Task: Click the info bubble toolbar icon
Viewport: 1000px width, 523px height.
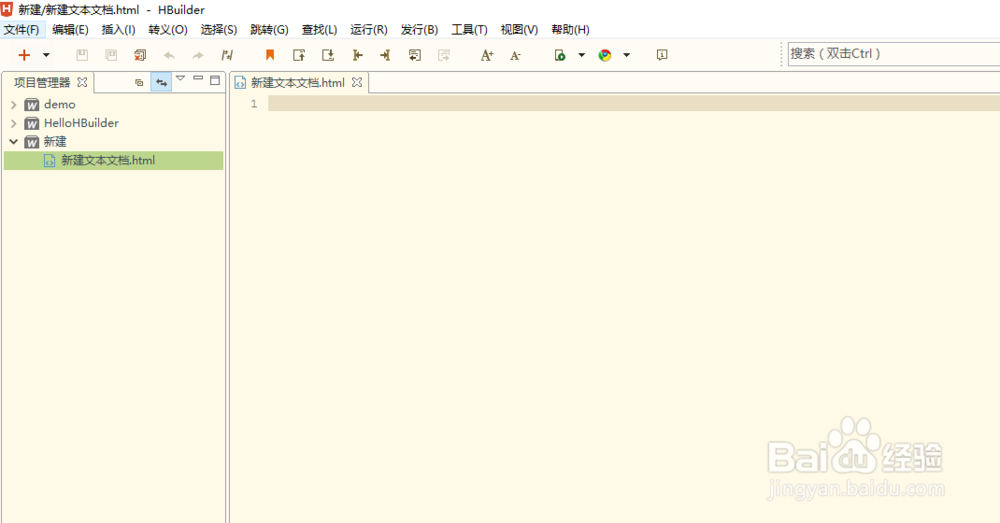Action: point(662,55)
